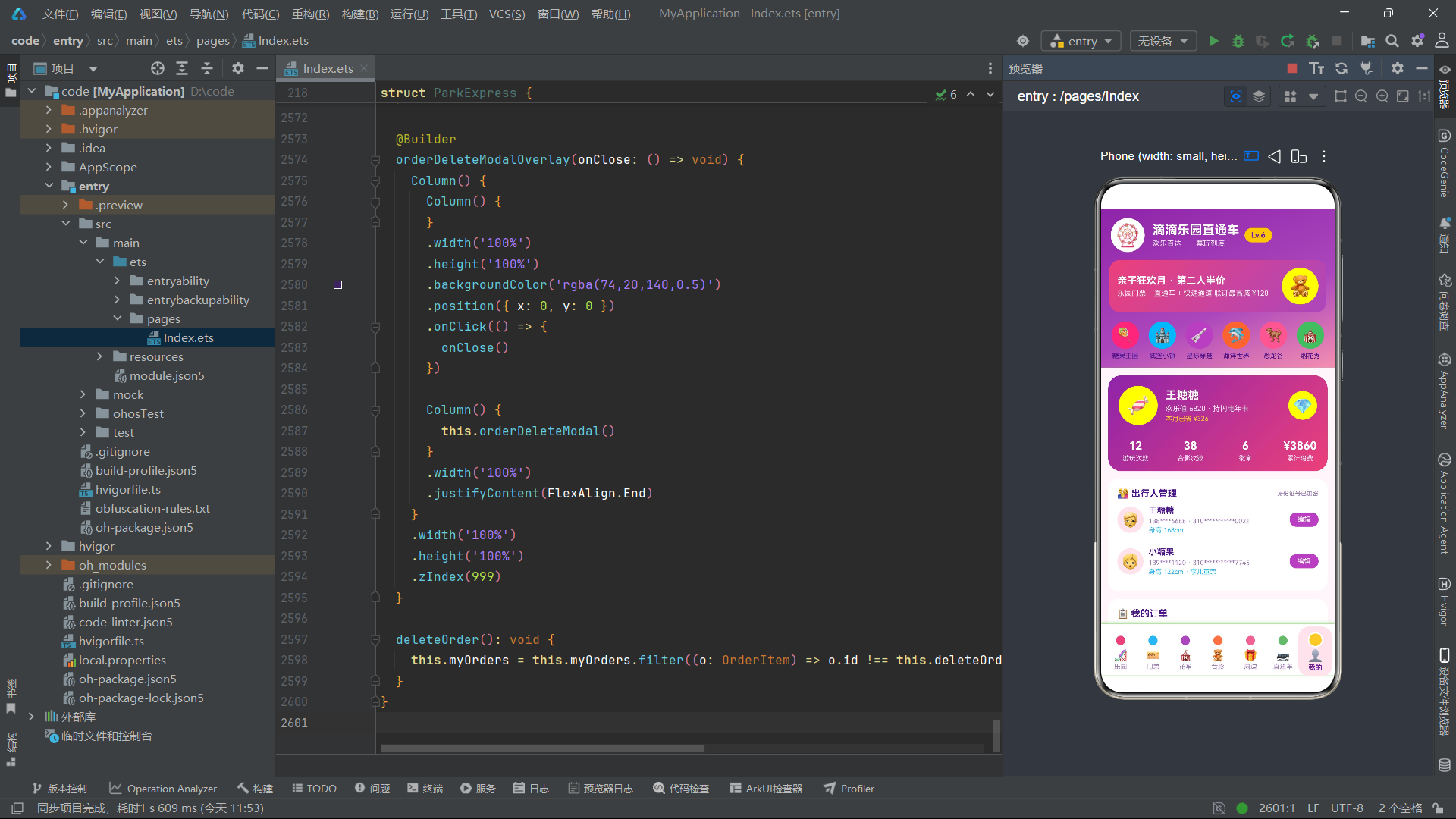Hide the previewer panel with minimize dash

[x=1422, y=68]
